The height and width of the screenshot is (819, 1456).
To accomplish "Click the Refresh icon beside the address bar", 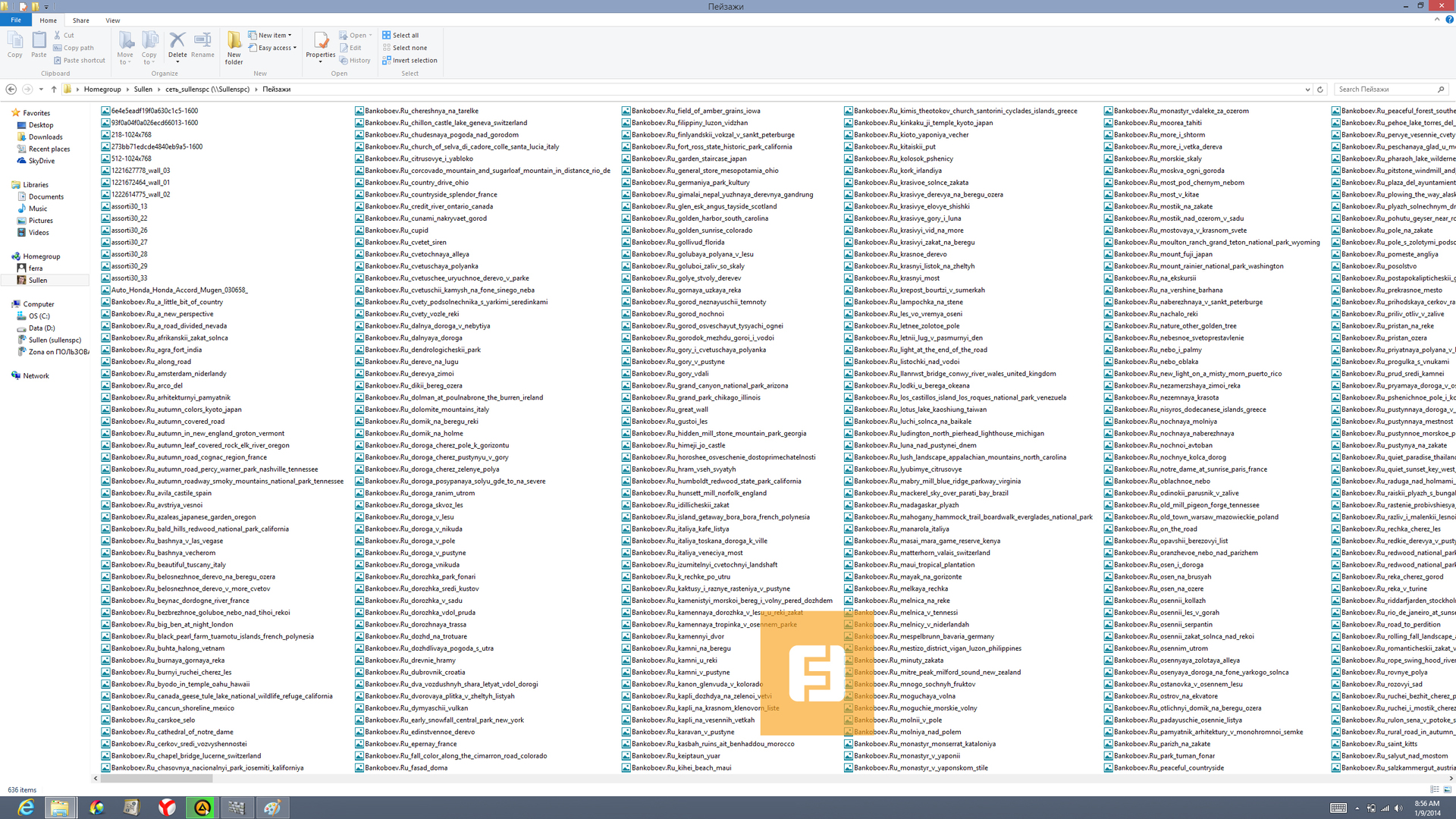I will [1320, 89].
